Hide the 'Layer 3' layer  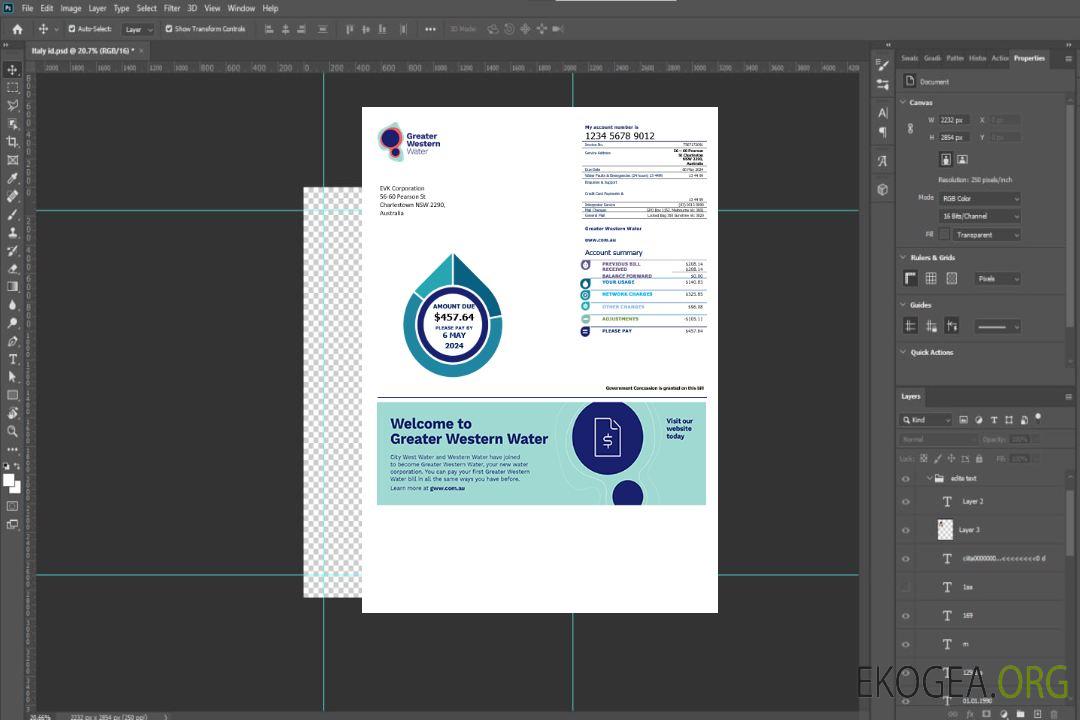(x=906, y=530)
